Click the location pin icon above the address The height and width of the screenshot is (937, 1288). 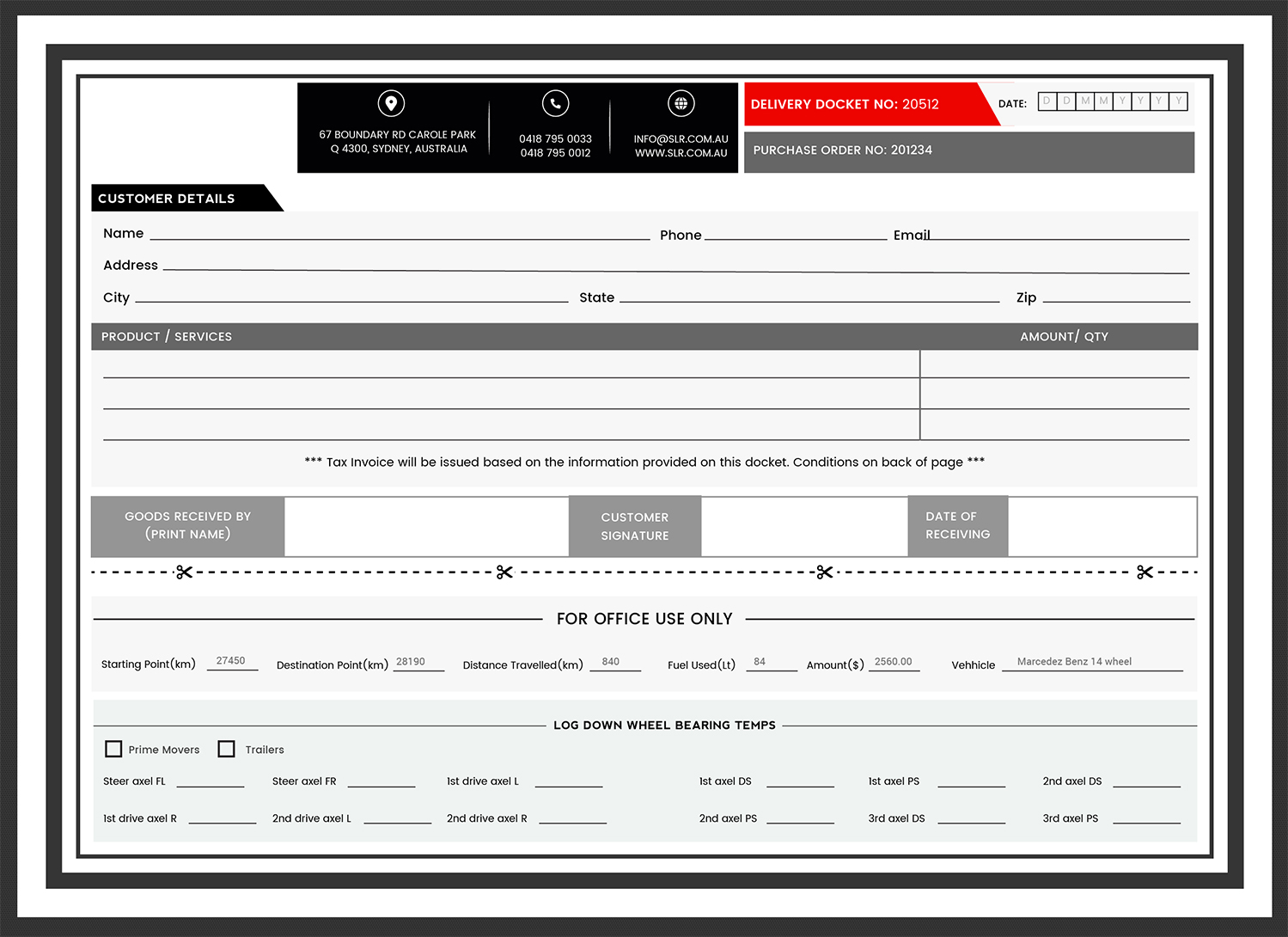click(x=391, y=103)
